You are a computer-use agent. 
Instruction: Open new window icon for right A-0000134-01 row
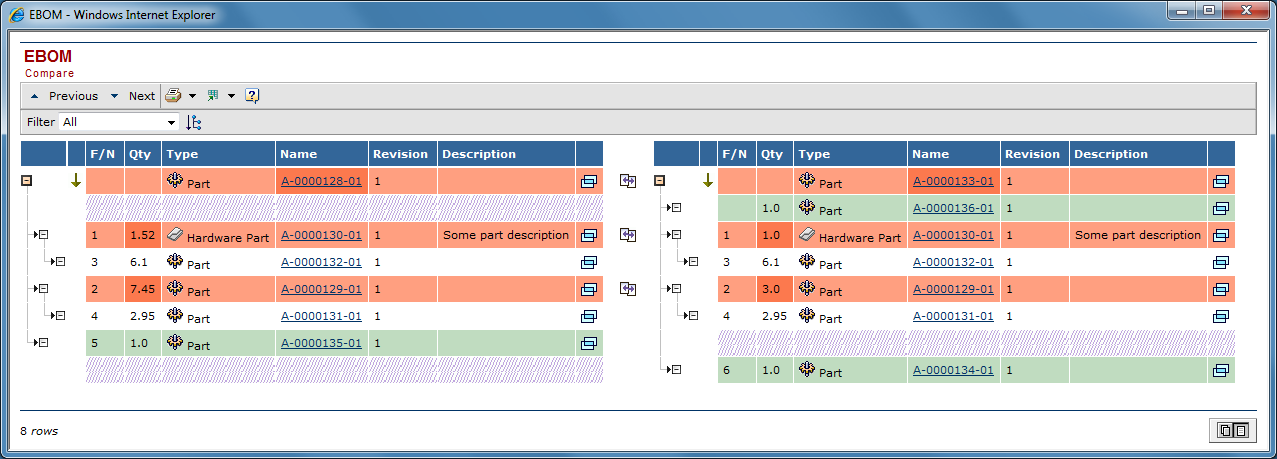(1220, 370)
